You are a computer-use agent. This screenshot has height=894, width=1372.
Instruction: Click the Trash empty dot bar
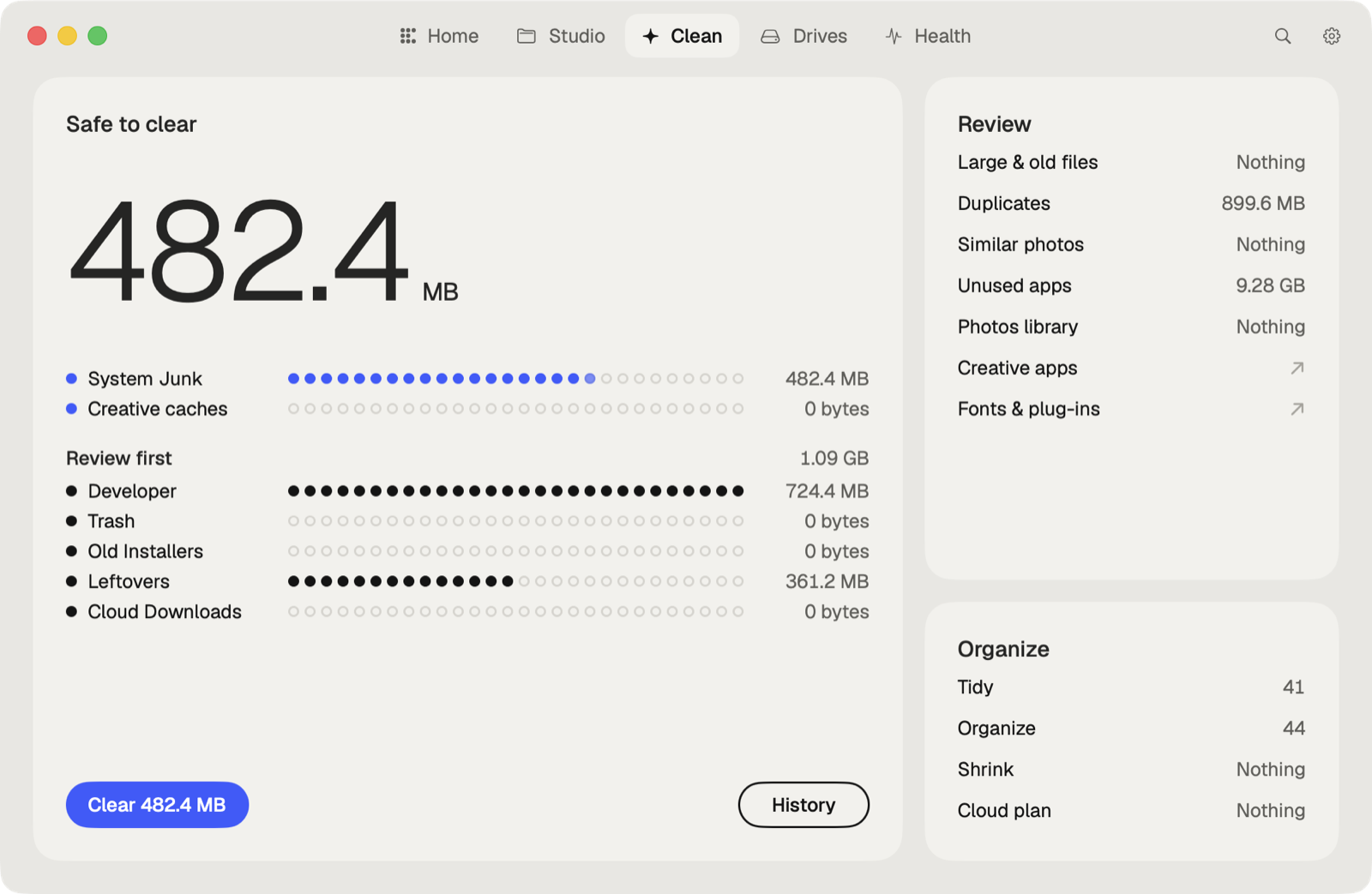click(x=515, y=521)
